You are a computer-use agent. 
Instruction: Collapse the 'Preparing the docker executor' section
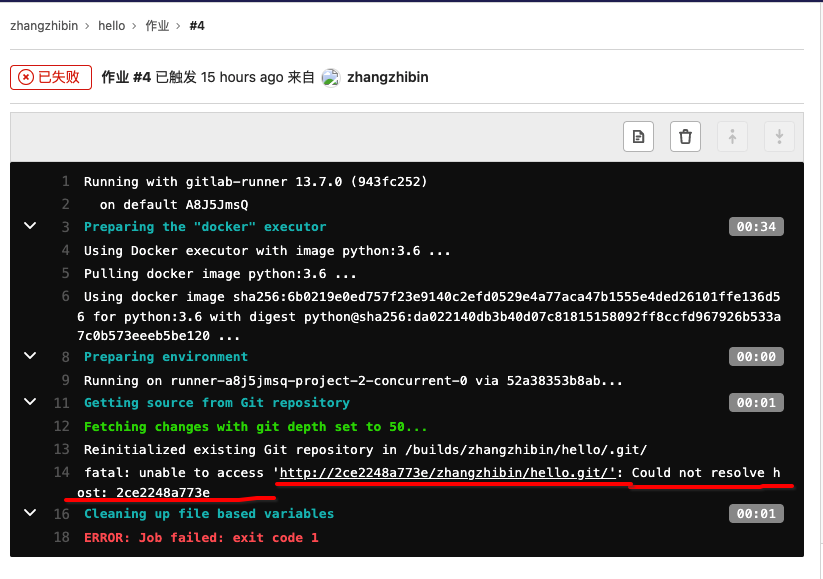click(x=29, y=226)
